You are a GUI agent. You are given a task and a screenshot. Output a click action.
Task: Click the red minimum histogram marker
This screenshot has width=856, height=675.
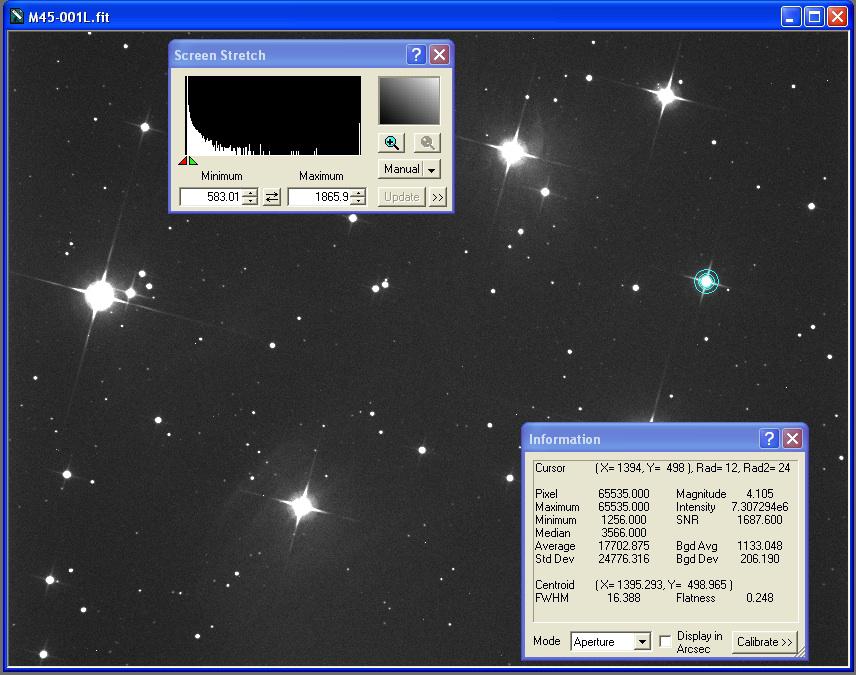[183, 160]
